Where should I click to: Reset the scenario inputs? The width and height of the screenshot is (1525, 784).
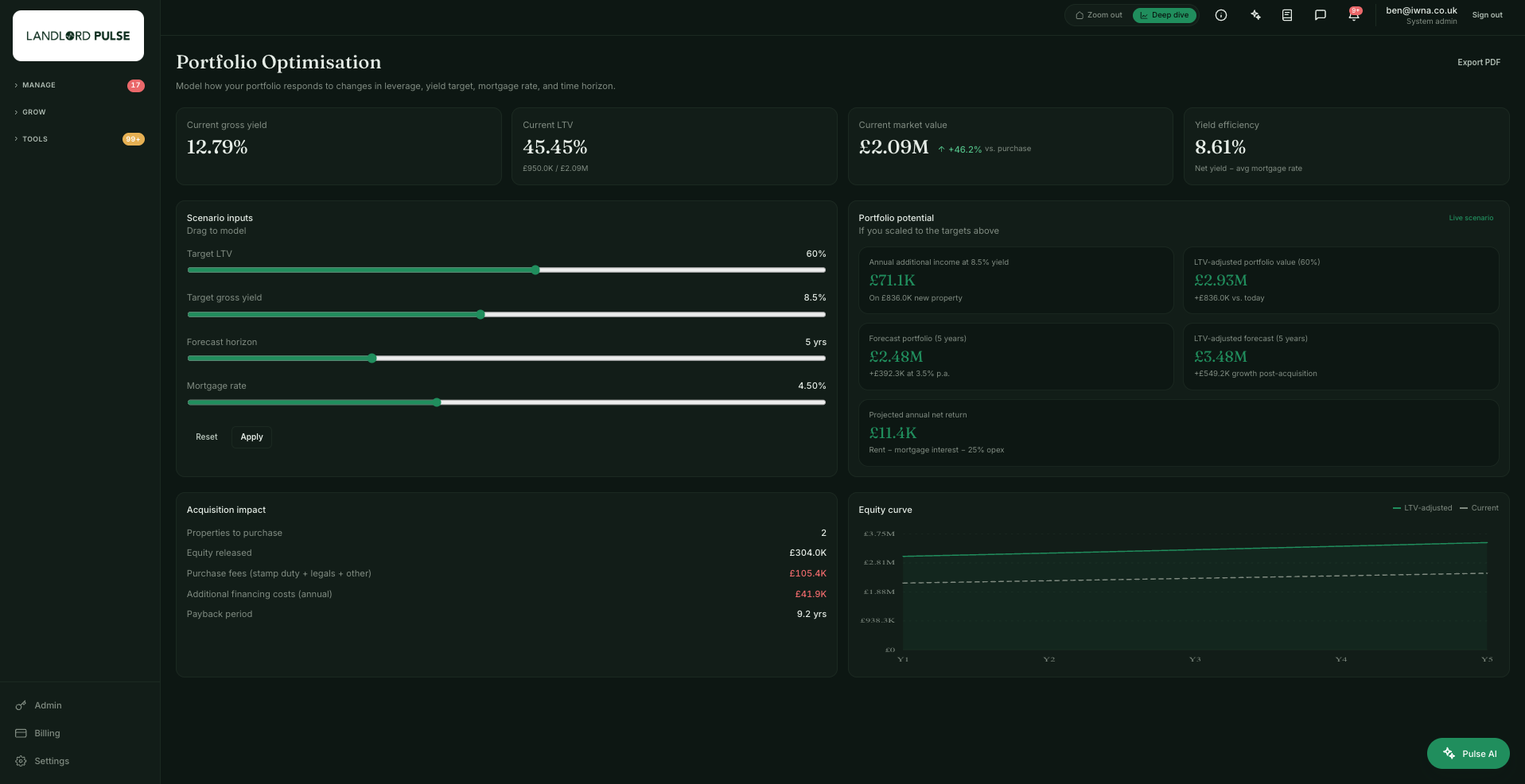click(207, 437)
